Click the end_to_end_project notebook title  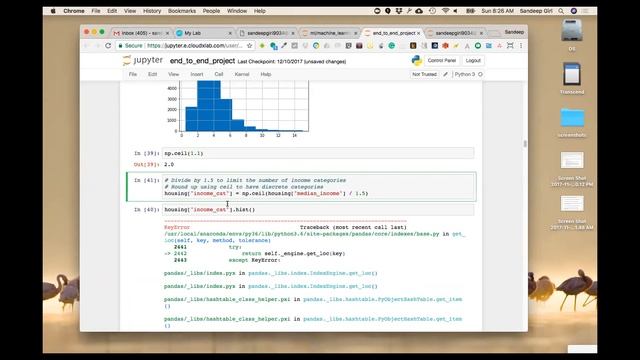(x=202, y=61)
